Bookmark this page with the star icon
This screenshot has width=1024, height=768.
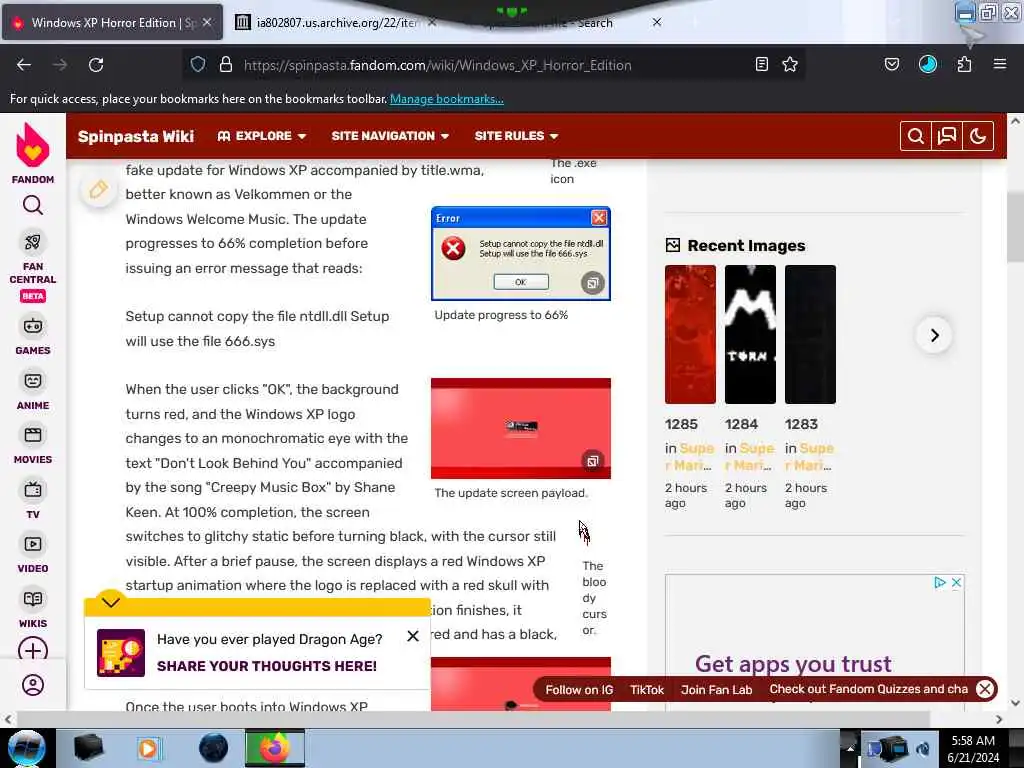coord(790,65)
